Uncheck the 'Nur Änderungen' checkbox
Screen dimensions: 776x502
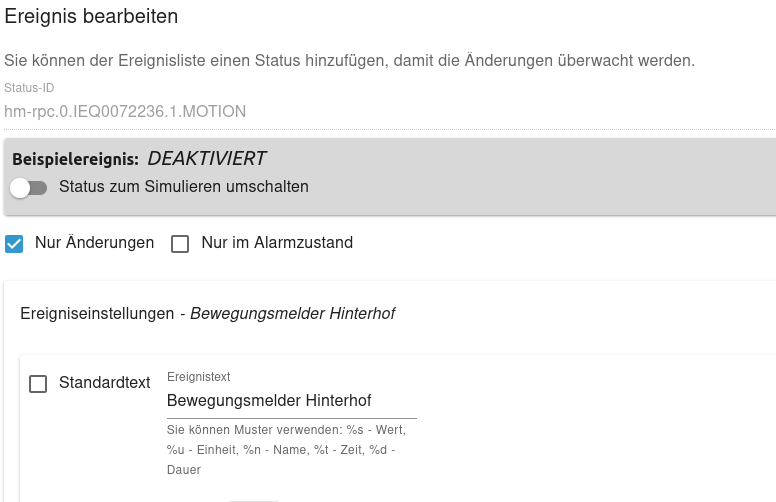point(14,243)
